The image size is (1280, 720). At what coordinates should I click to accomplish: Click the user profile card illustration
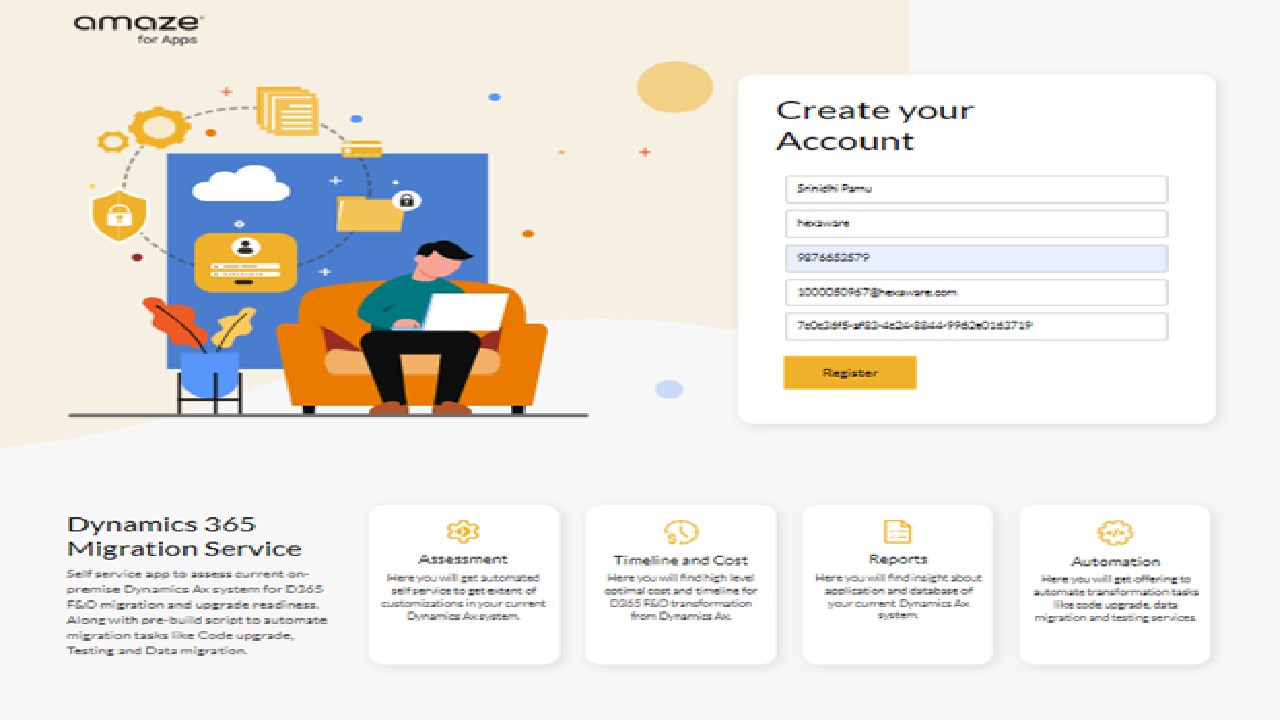pyautogui.click(x=245, y=262)
